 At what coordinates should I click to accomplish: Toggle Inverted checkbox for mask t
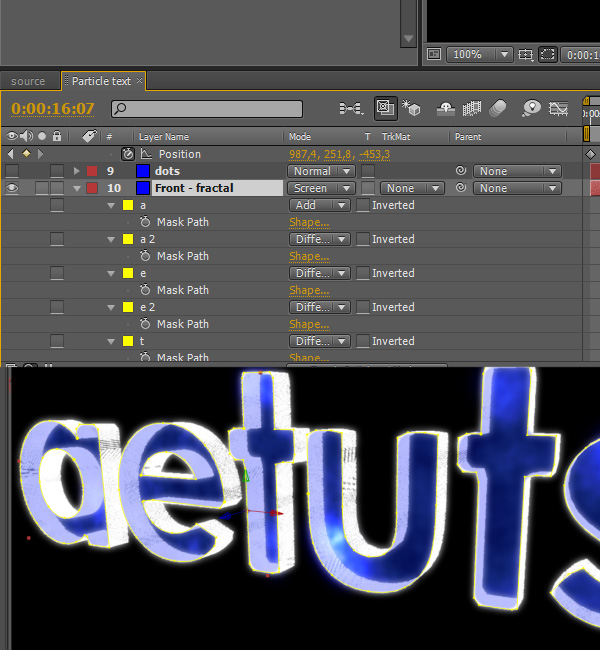[363, 341]
